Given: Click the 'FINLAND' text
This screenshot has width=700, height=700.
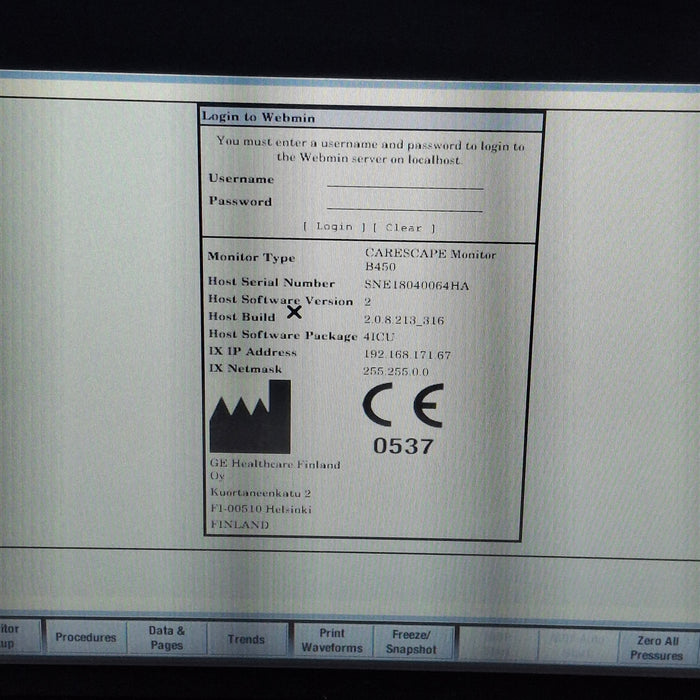Looking at the screenshot, I should (x=240, y=525).
